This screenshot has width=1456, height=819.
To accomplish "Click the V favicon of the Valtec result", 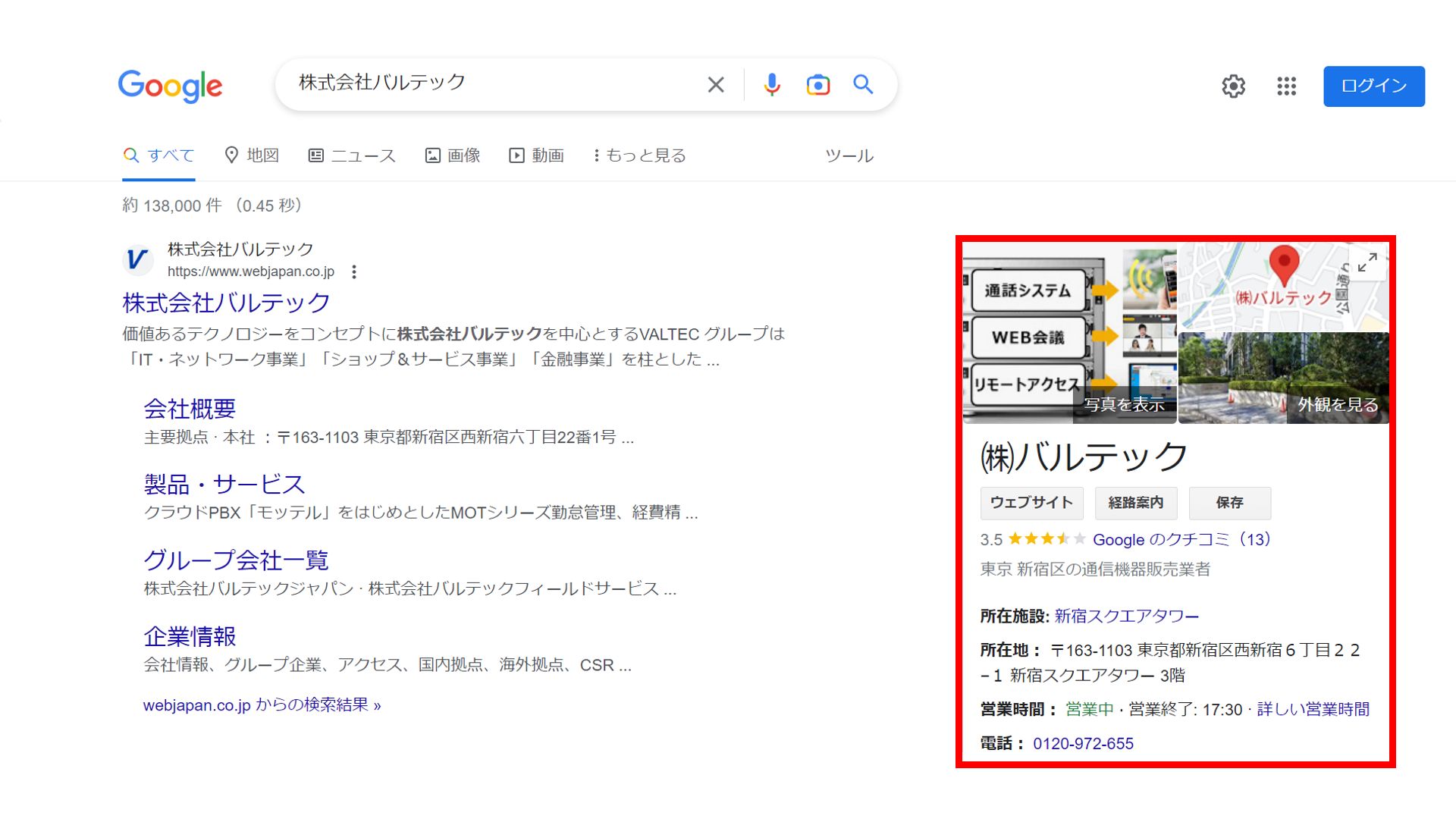I will click(138, 259).
